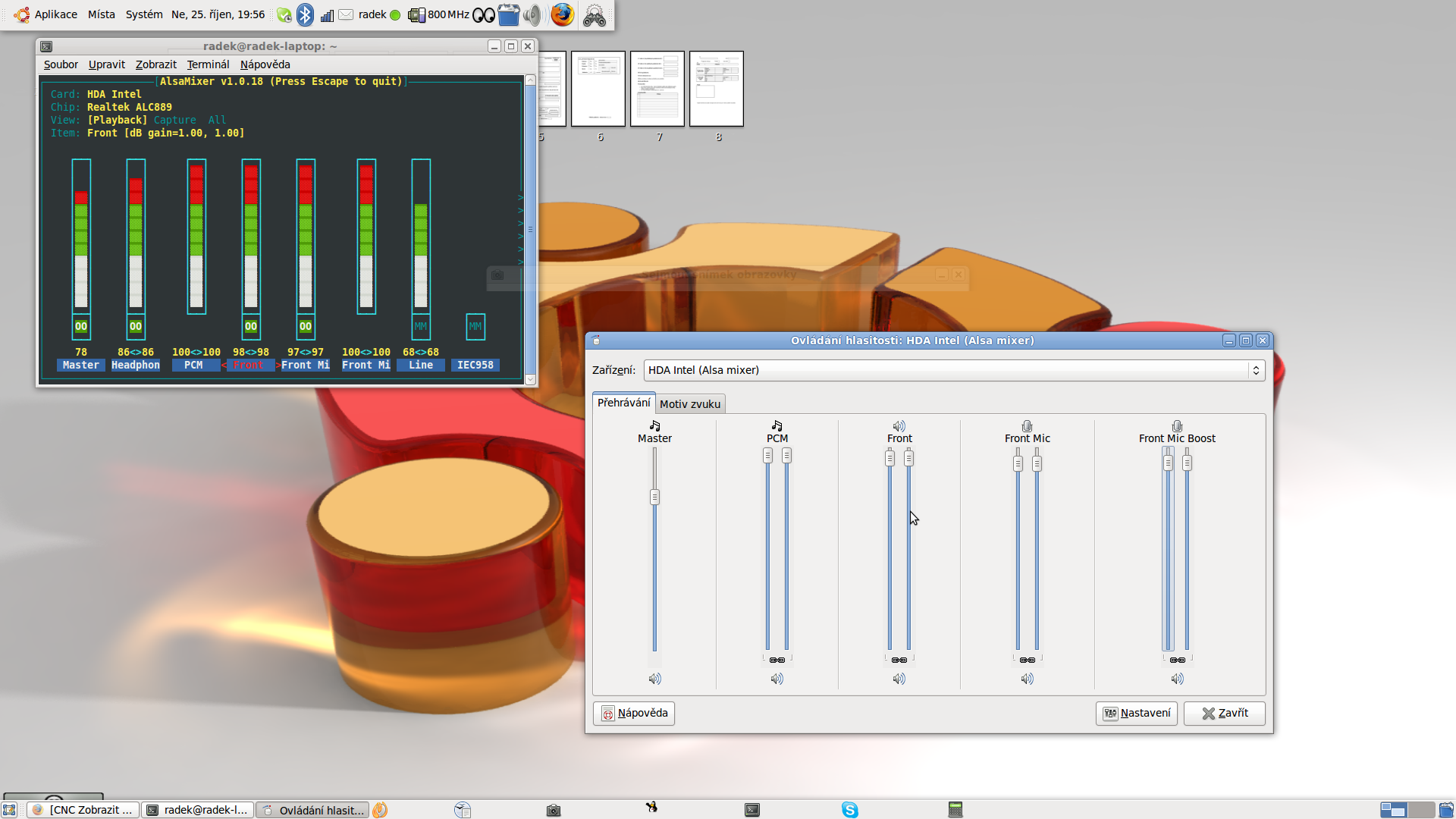Open the Terminál menu
The width and height of the screenshot is (1456, 819).
(x=208, y=64)
